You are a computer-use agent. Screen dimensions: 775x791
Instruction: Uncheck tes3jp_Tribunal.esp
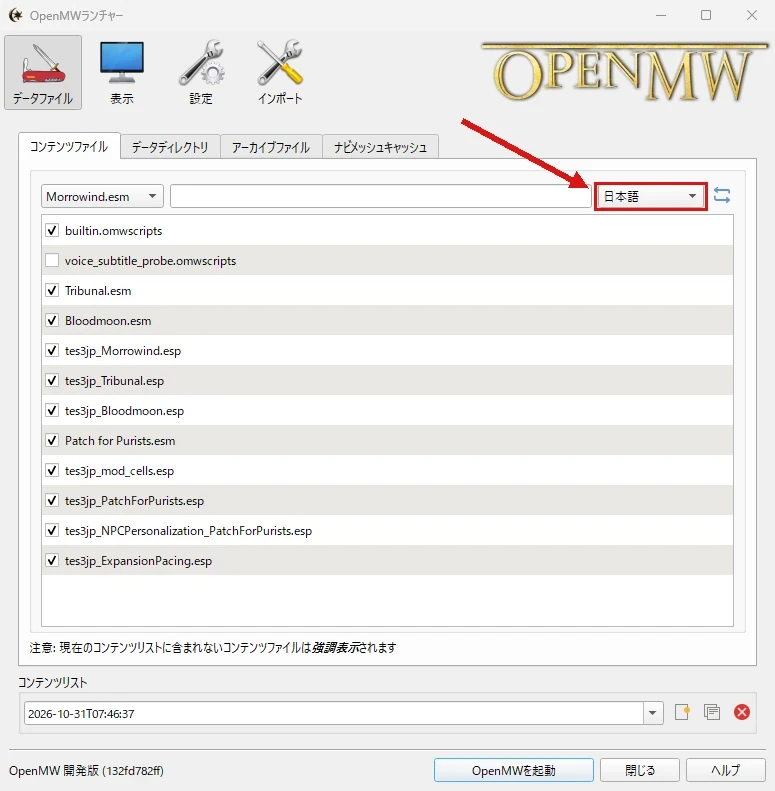point(52,380)
